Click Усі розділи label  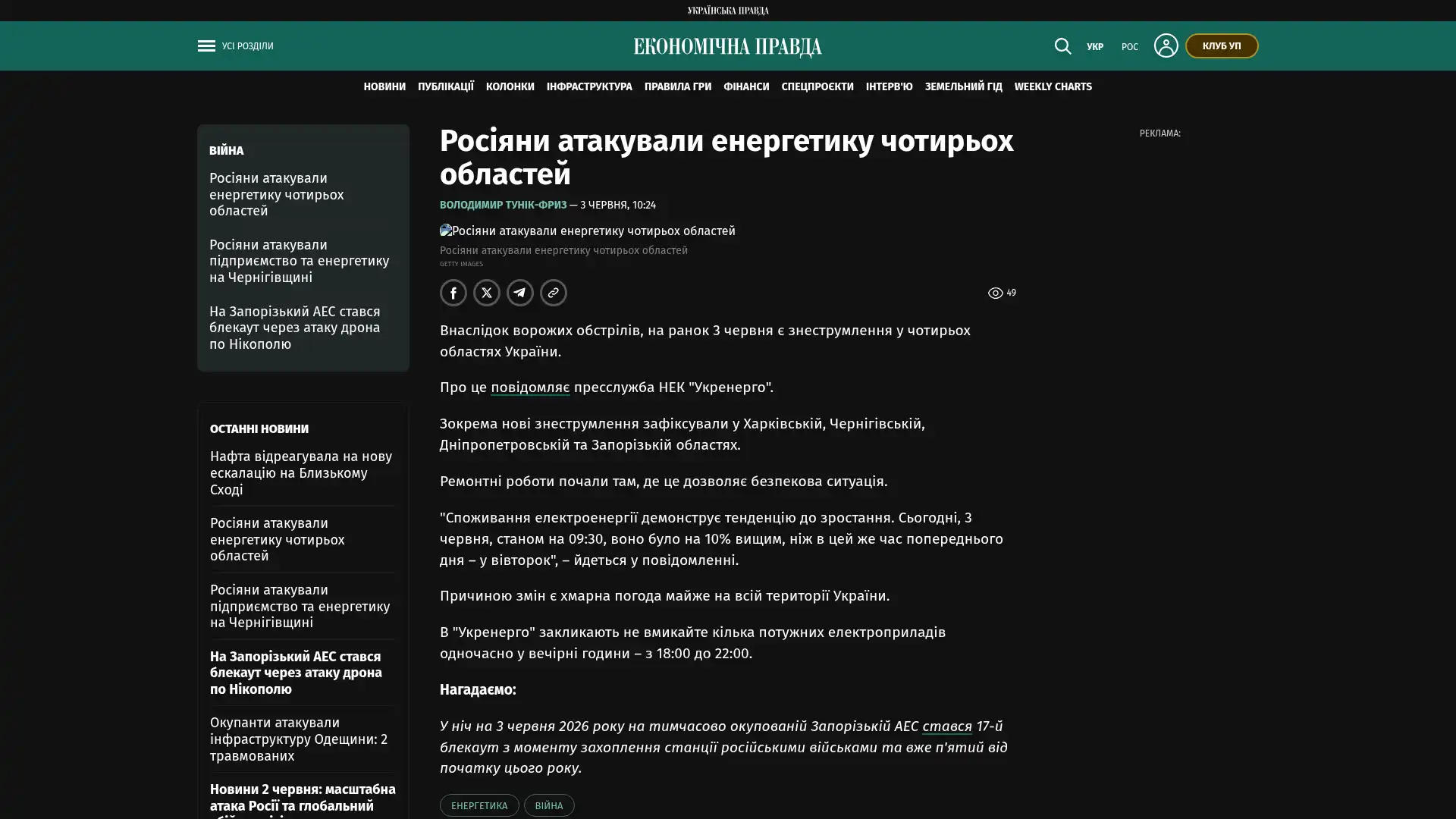pos(248,46)
